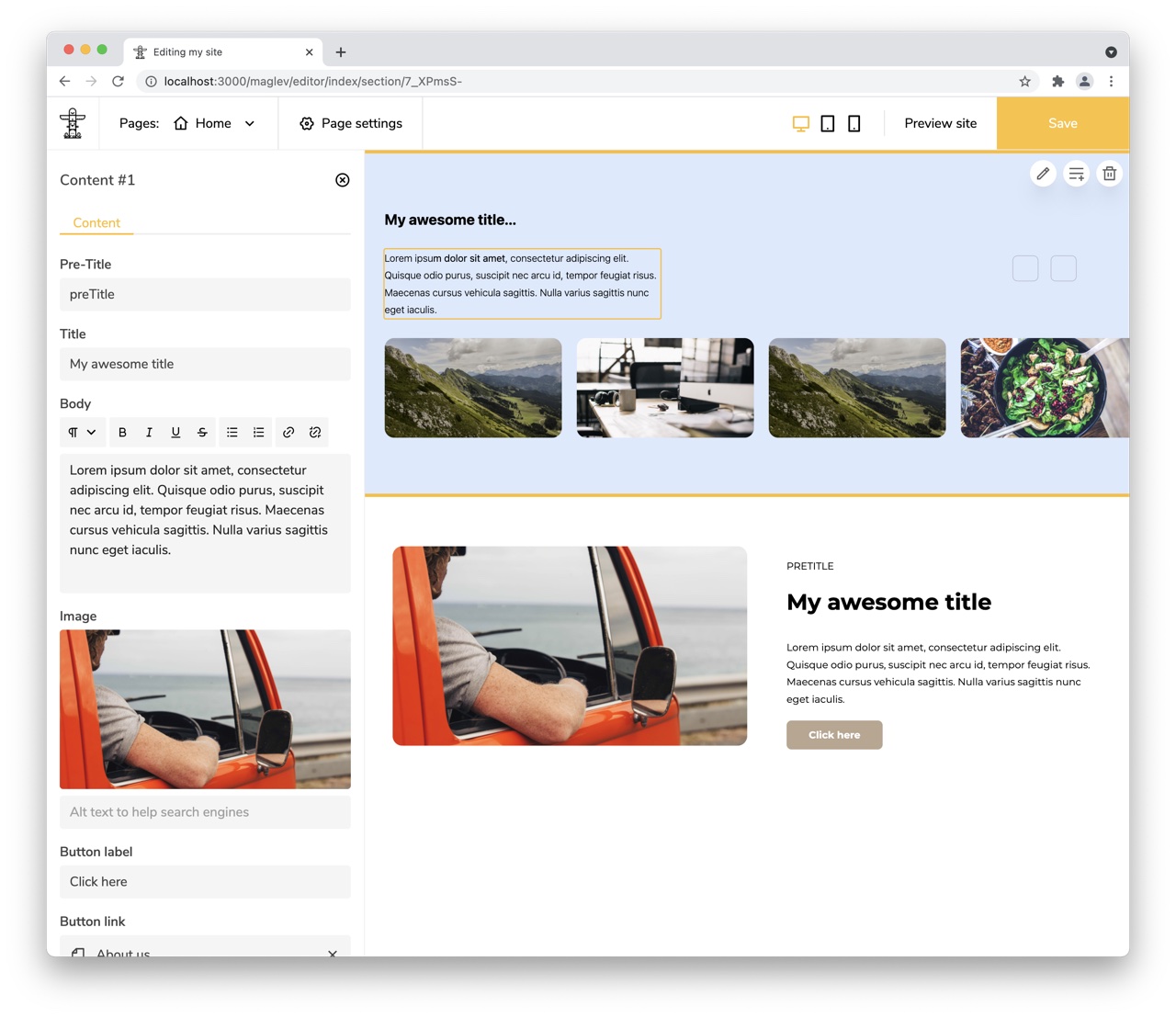Select the underline formatting icon
Screen dimensions: 1176x1018
click(175, 432)
